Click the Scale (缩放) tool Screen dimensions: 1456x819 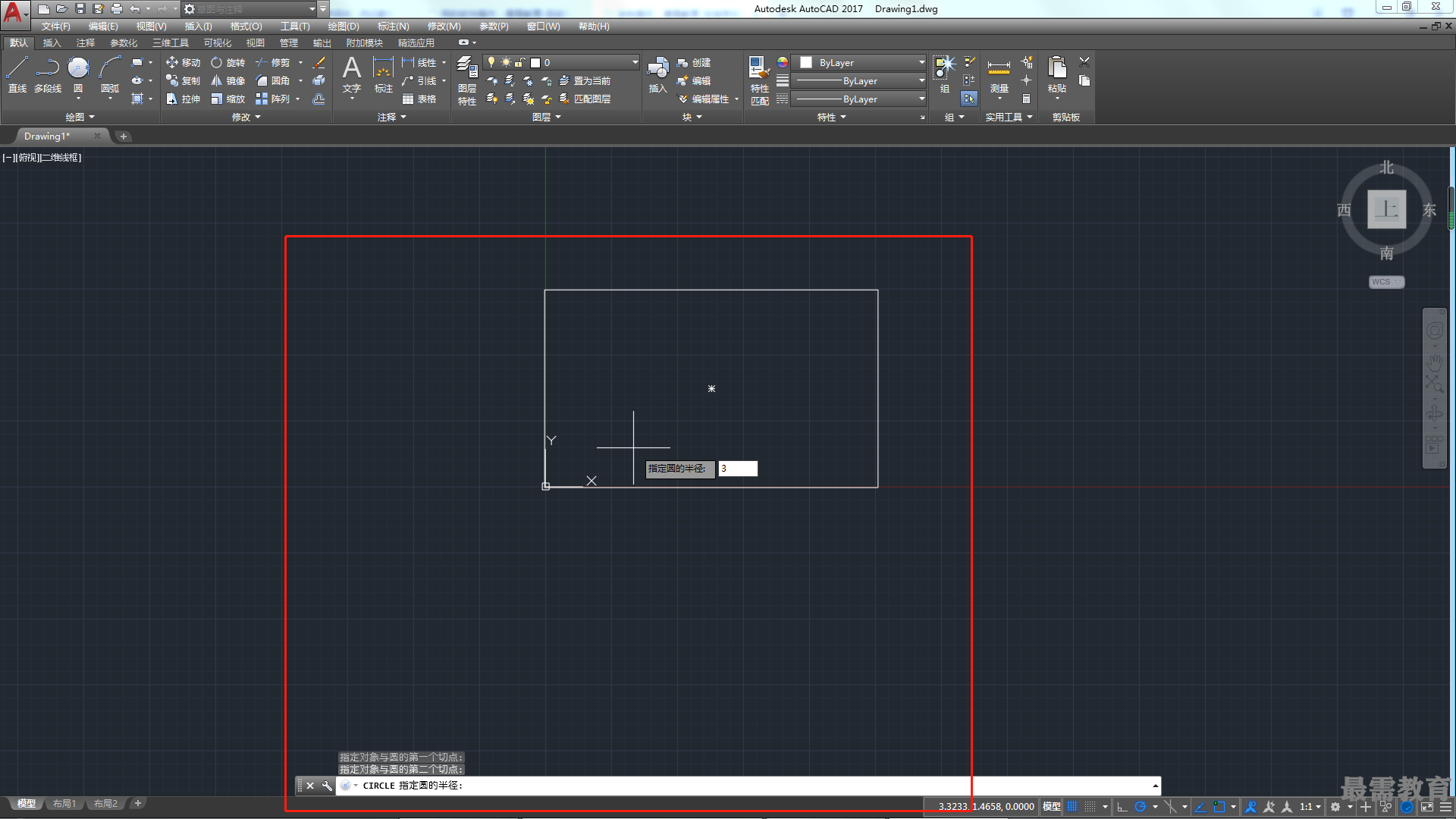228,99
